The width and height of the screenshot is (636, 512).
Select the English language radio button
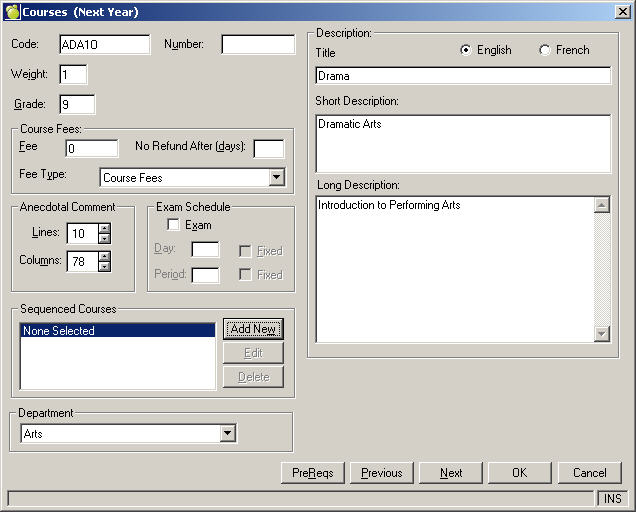[x=466, y=50]
